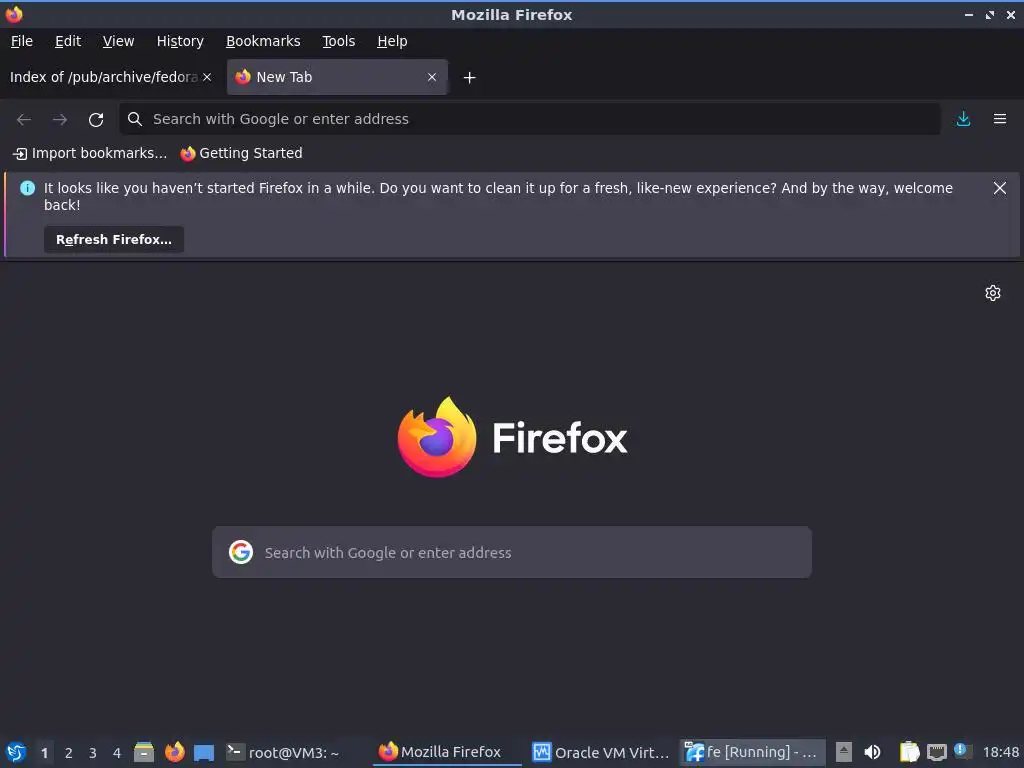Open the File menu
This screenshot has height=768, width=1024.
point(22,41)
